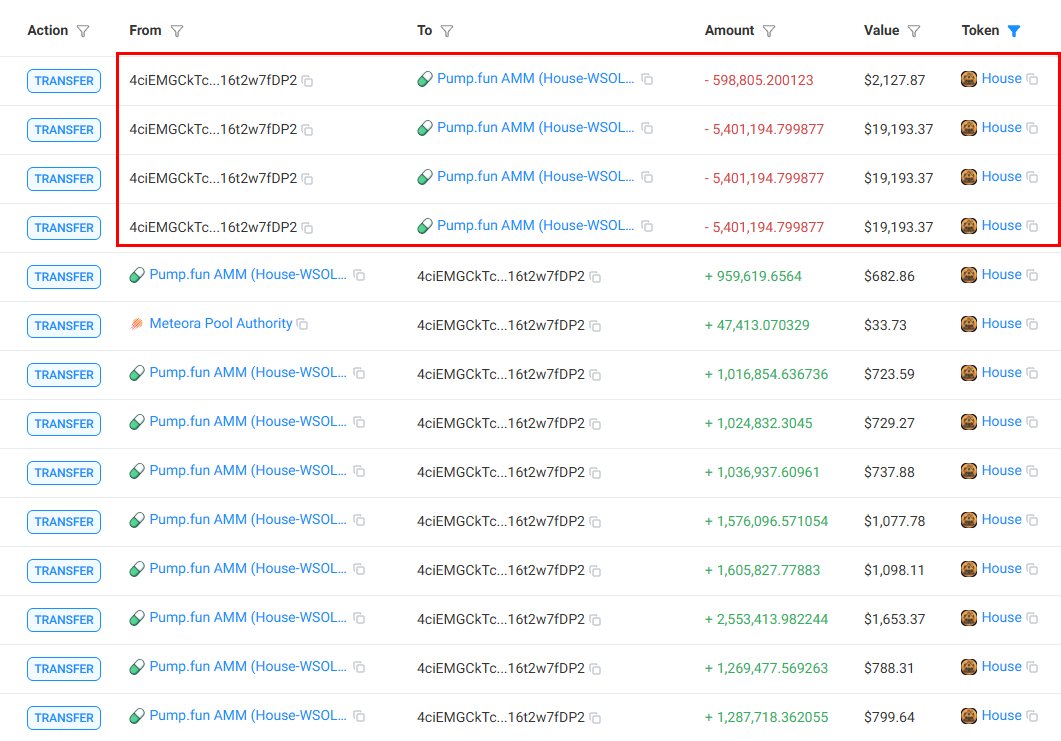
Task: Click recipient address in the $788.31 row
Action: [500, 668]
